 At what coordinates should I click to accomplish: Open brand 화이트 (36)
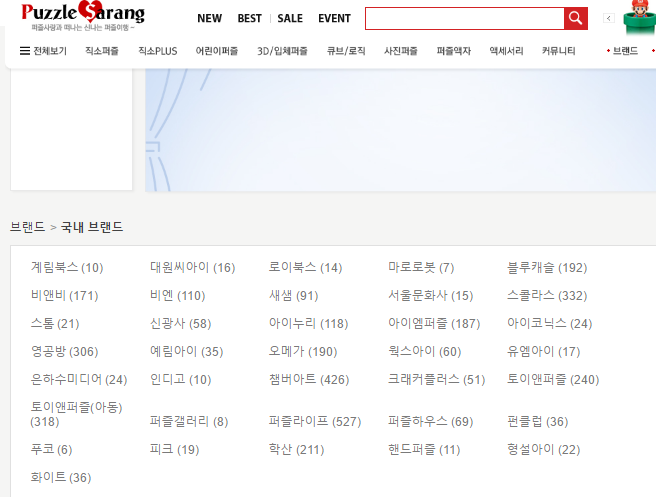61,477
